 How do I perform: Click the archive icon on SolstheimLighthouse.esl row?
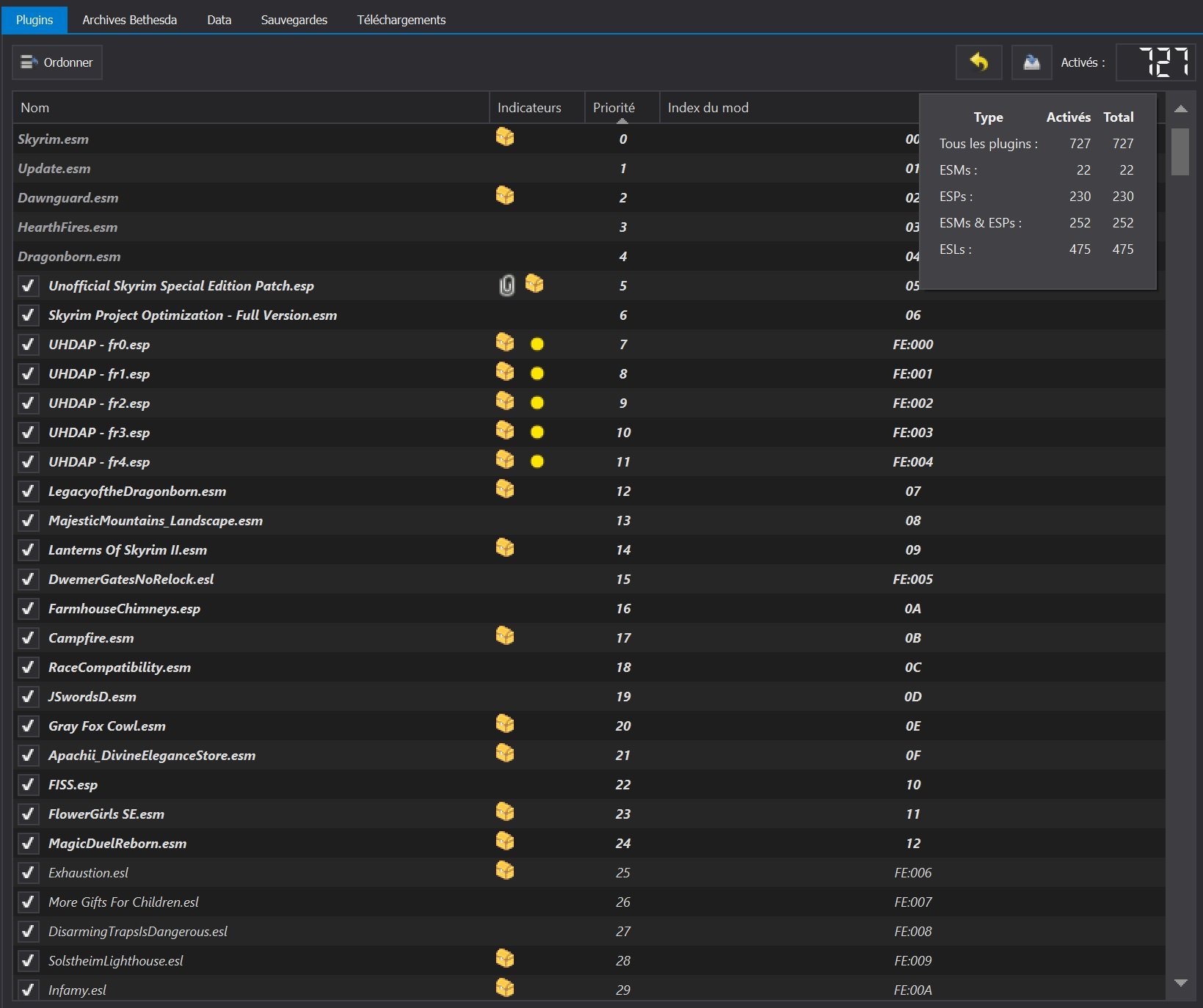tap(505, 959)
